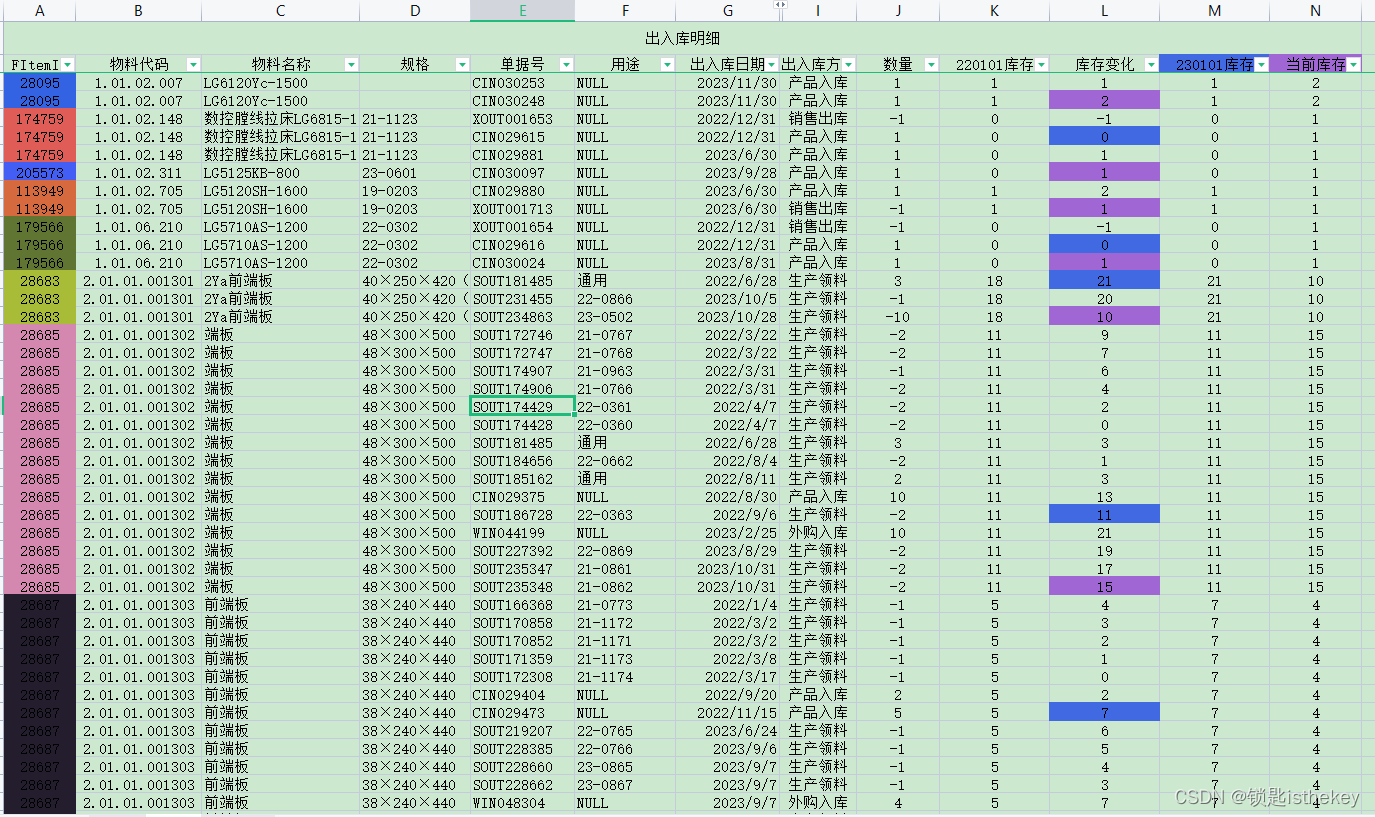Select cell WIN048304
Screen dimensions: 1375x817
tap(522, 803)
